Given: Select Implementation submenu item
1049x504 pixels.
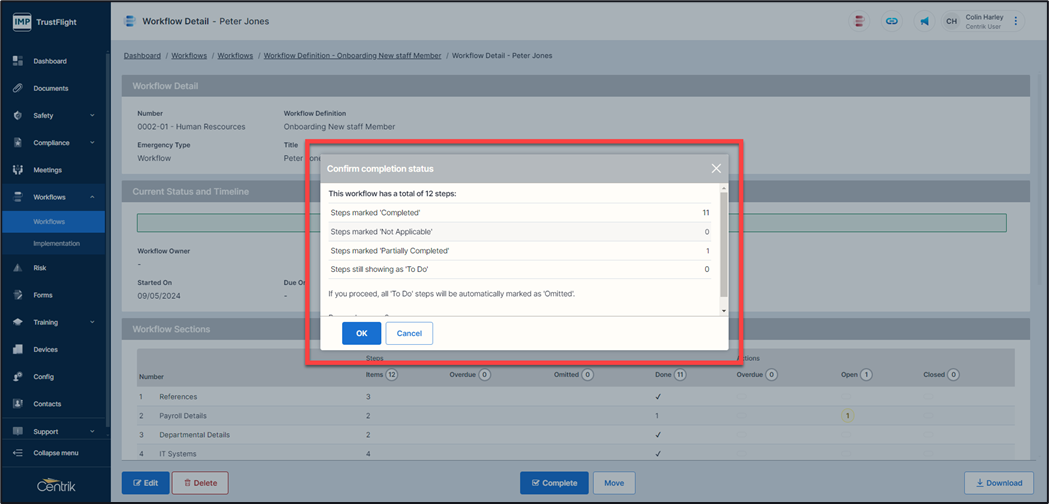Looking at the screenshot, I should (x=56, y=243).
